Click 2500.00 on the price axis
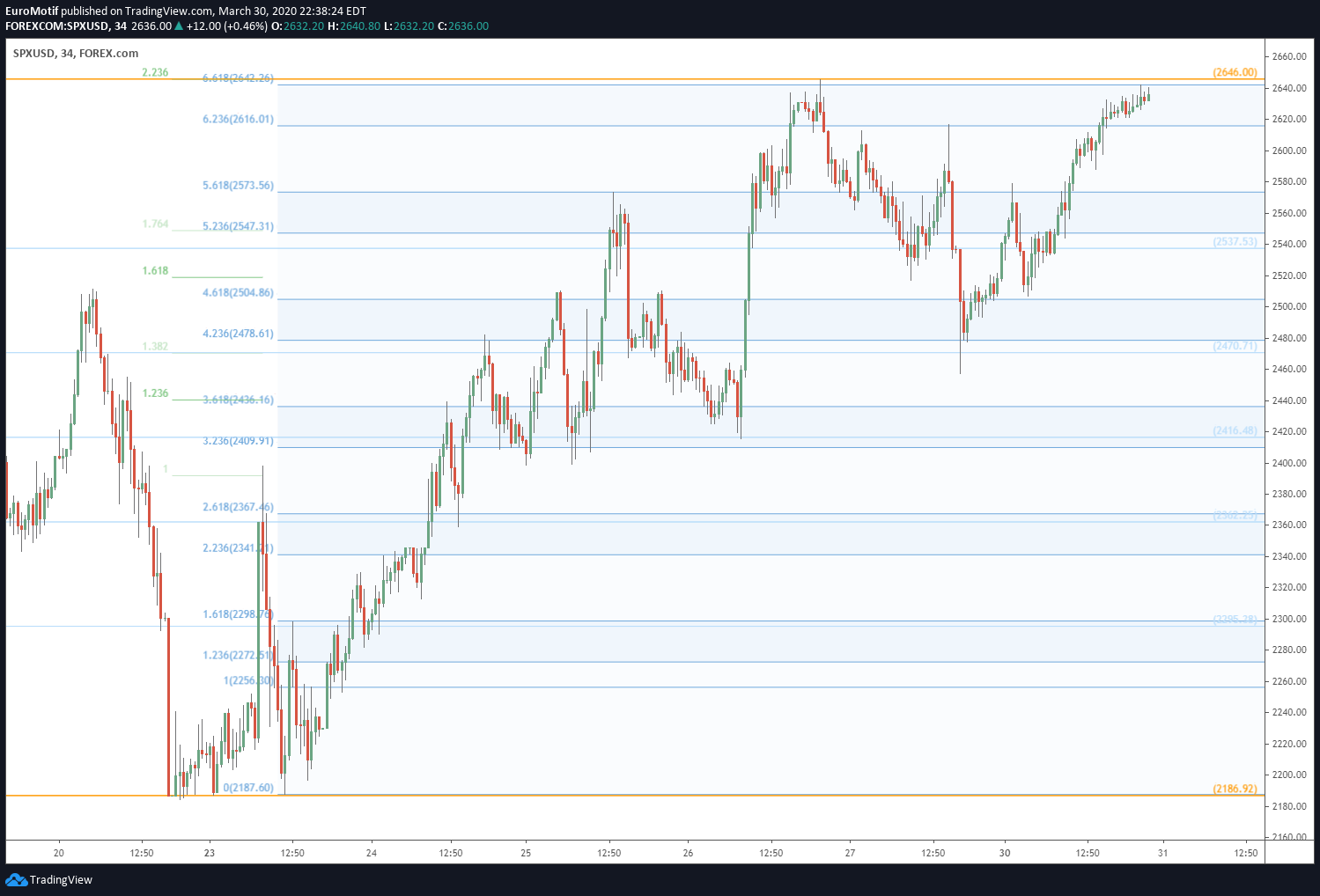This screenshot has width=1320, height=896. [x=1289, y=306]
